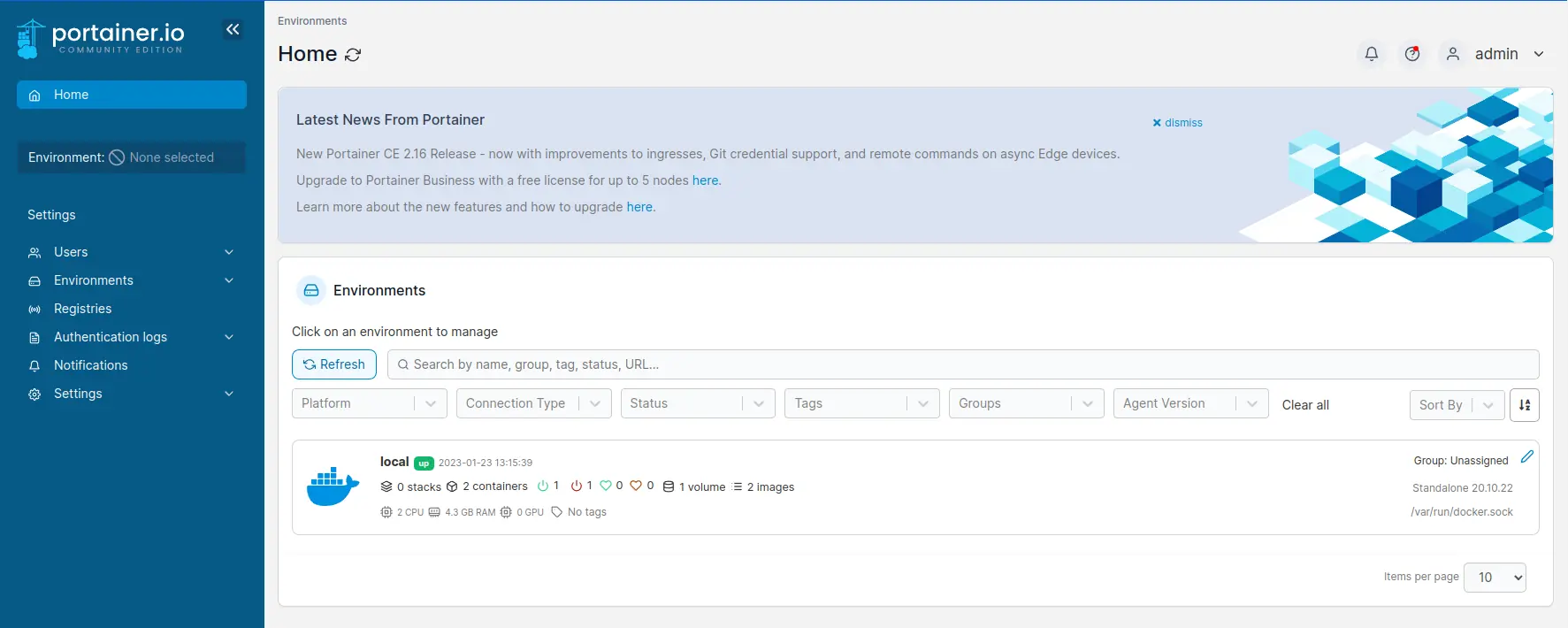This screenshot has width=1568, height=628.
Task: Click the green 'up' status badge
Action: click(424, 463)
